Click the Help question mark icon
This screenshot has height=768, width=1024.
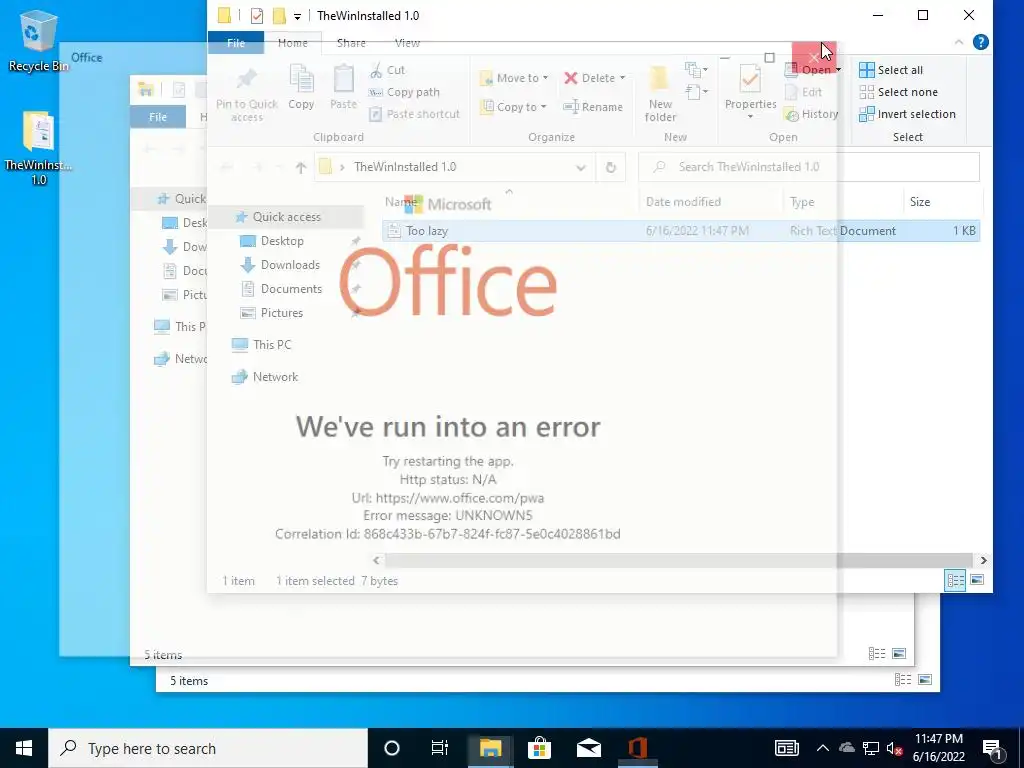tap(980, 42)
